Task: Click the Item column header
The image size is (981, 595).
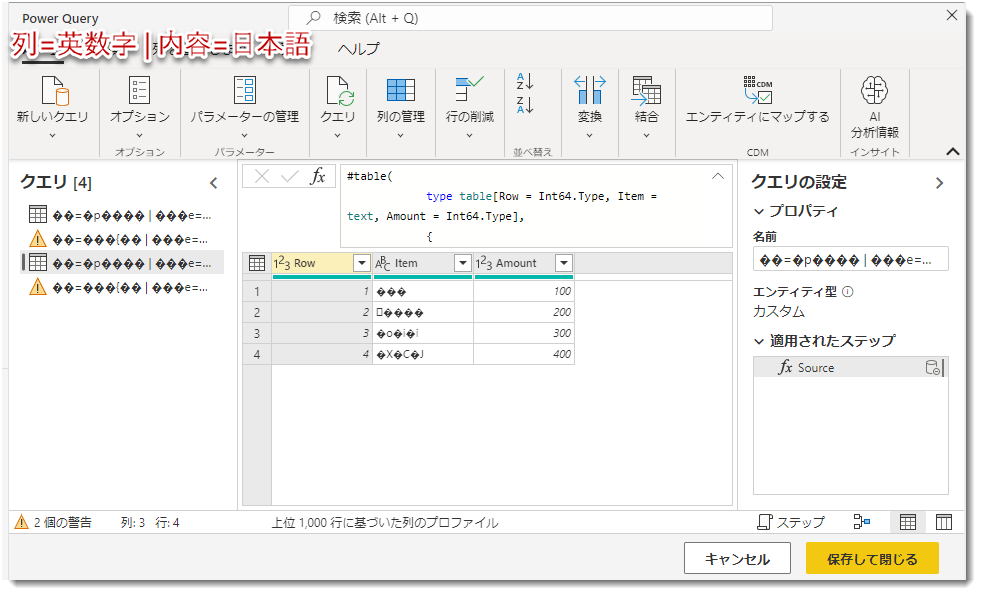Action: [422, 263]
